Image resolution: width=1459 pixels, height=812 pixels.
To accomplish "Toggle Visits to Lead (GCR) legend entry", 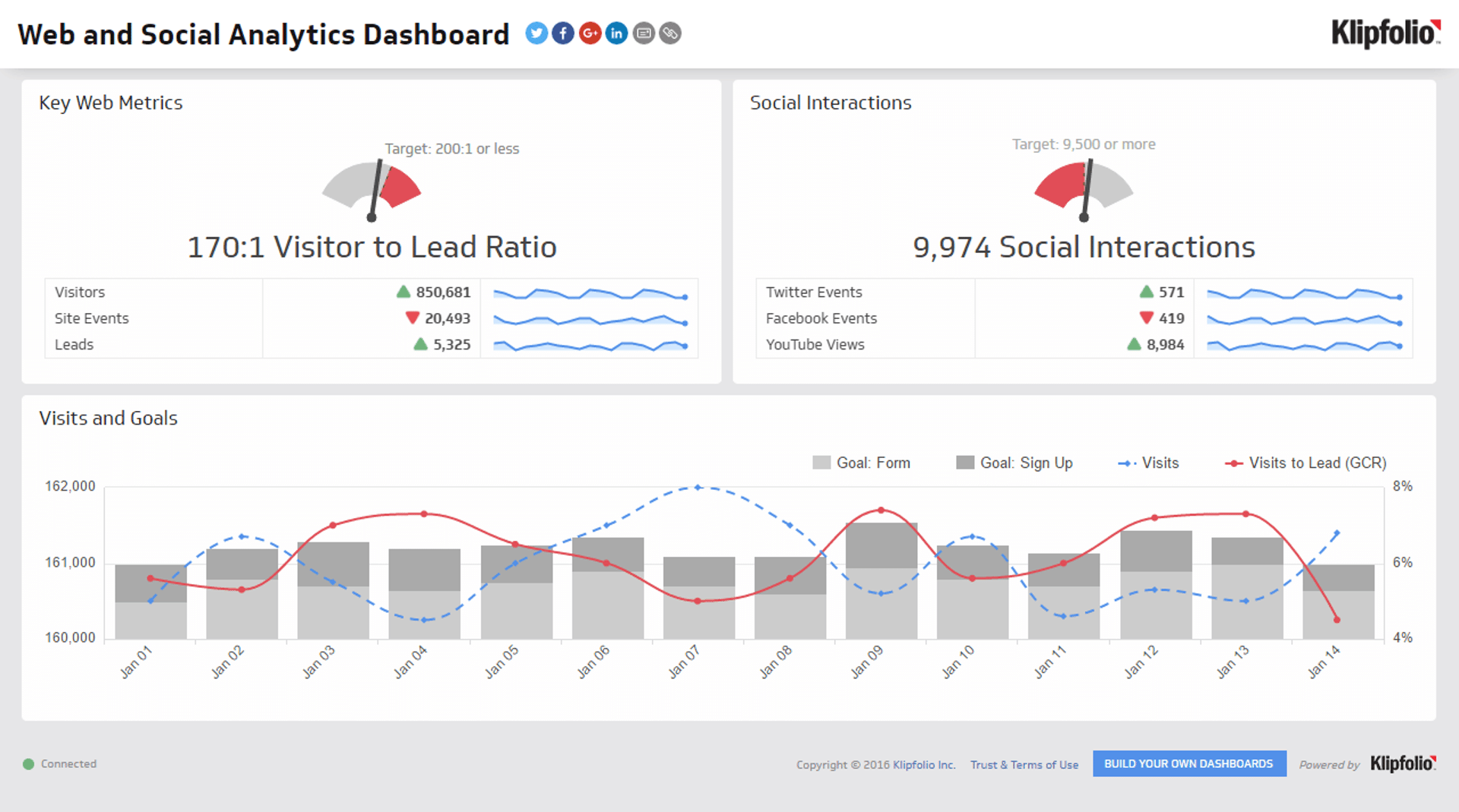I will click(x=1306, y=463).
